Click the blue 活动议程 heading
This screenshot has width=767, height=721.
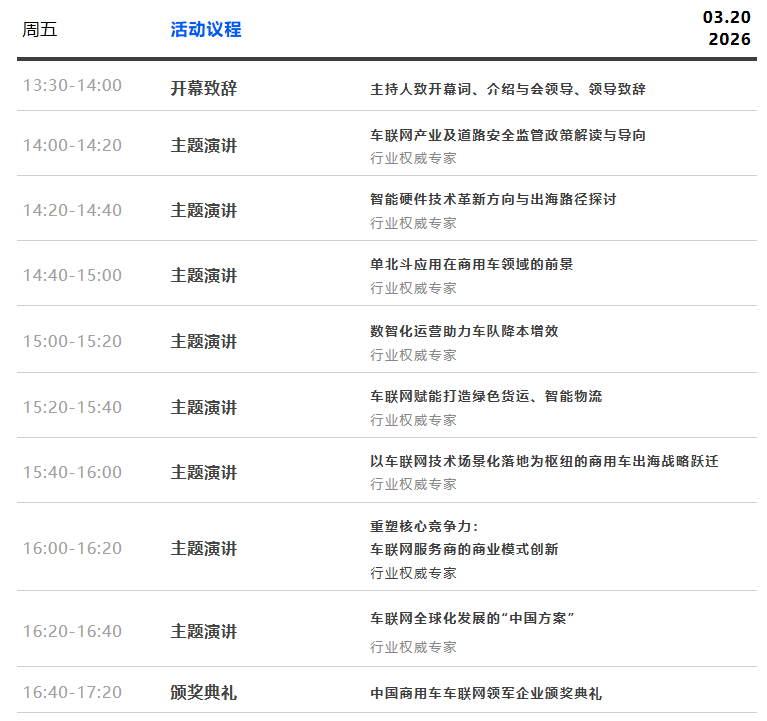point(206,30)
